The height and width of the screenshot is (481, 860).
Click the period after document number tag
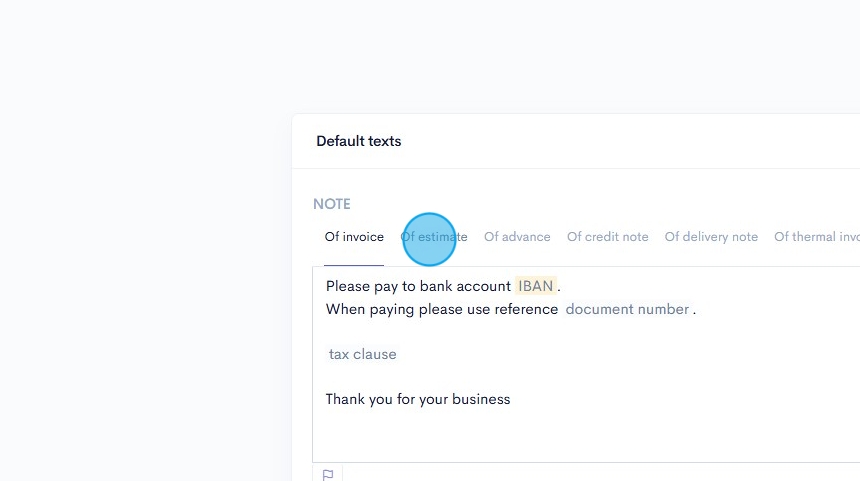694,310
